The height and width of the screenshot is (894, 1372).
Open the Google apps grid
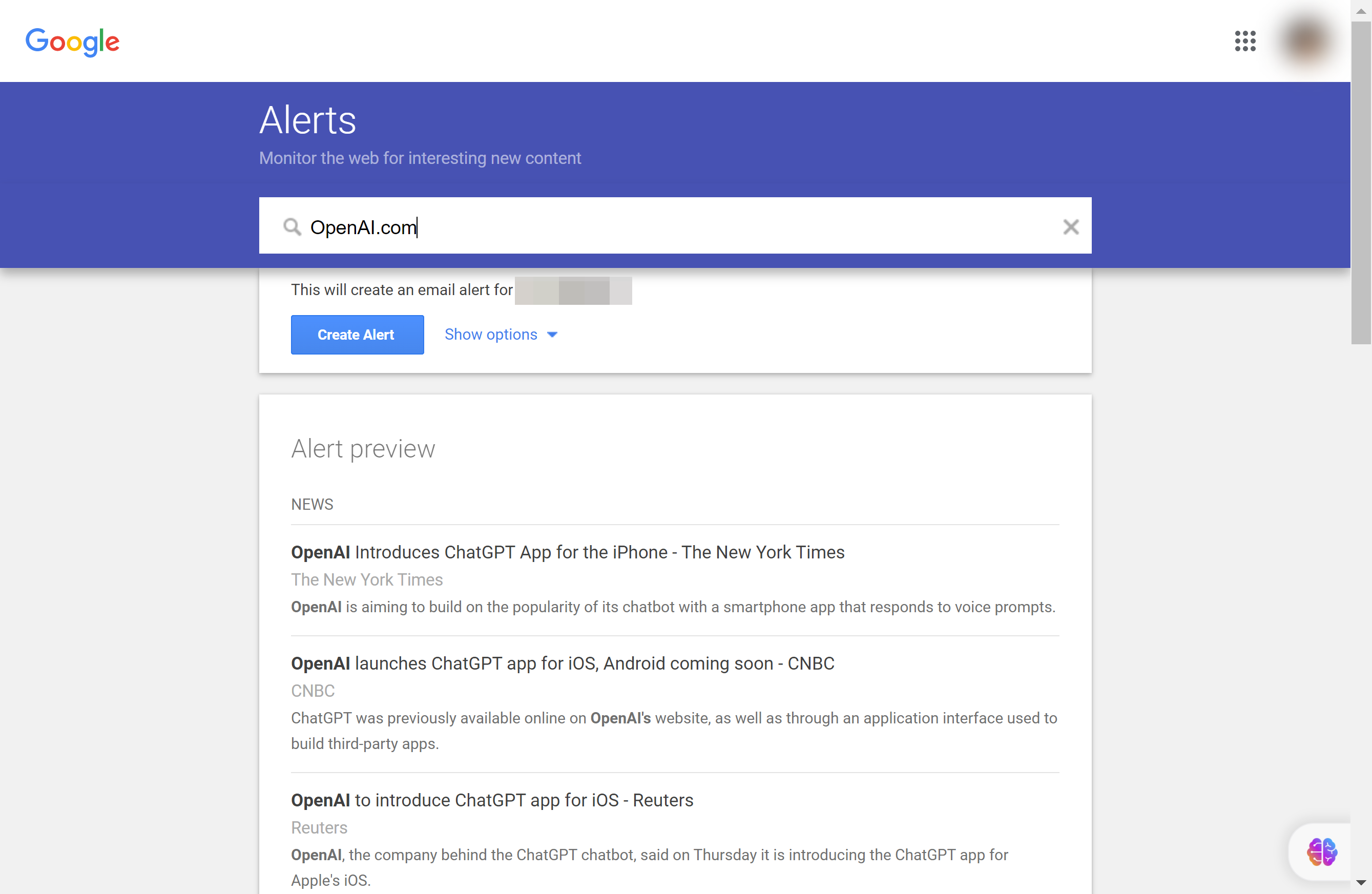(1245, 41)
